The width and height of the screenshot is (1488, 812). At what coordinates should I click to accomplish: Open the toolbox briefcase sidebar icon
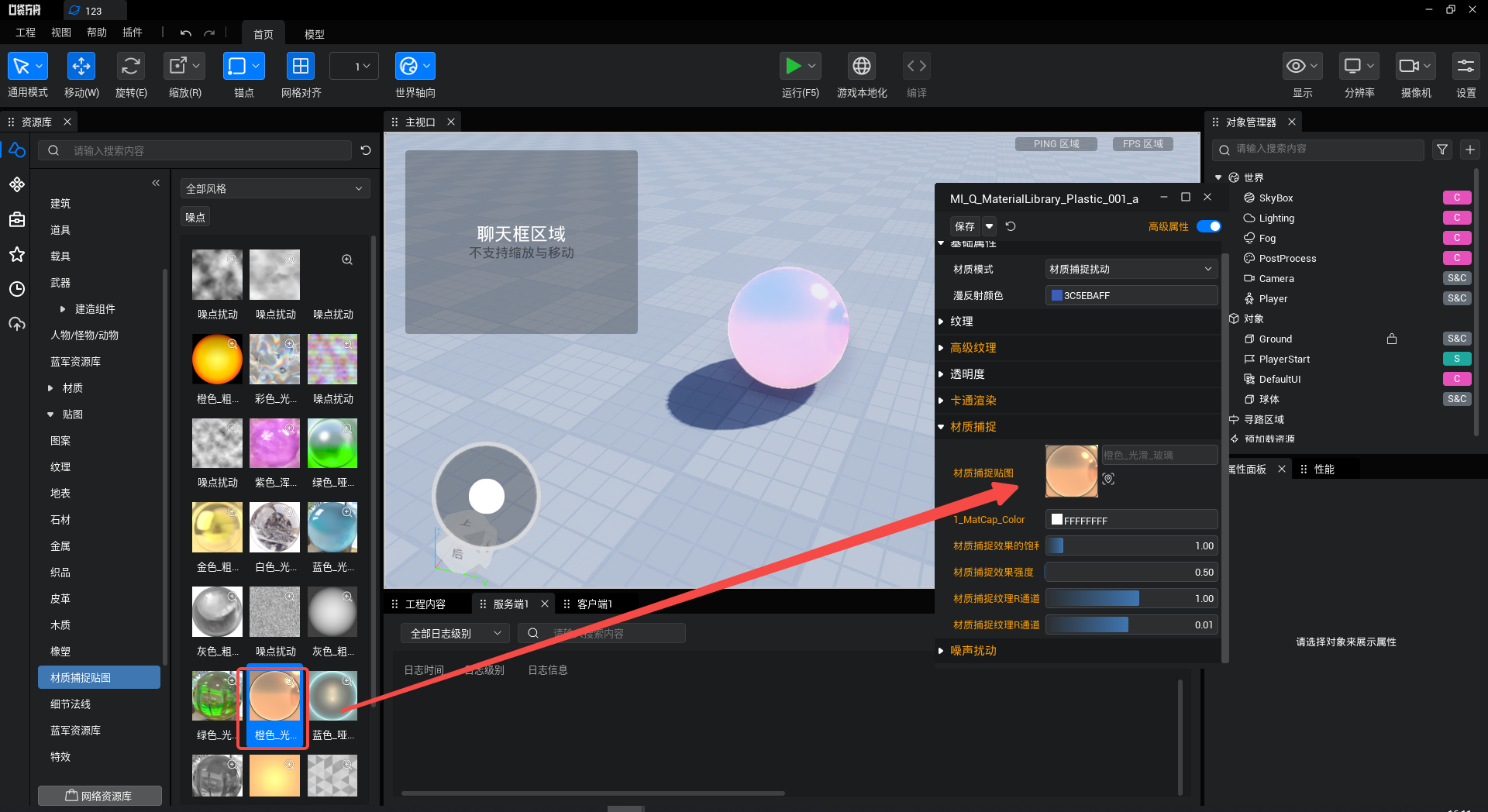point(17,219)
